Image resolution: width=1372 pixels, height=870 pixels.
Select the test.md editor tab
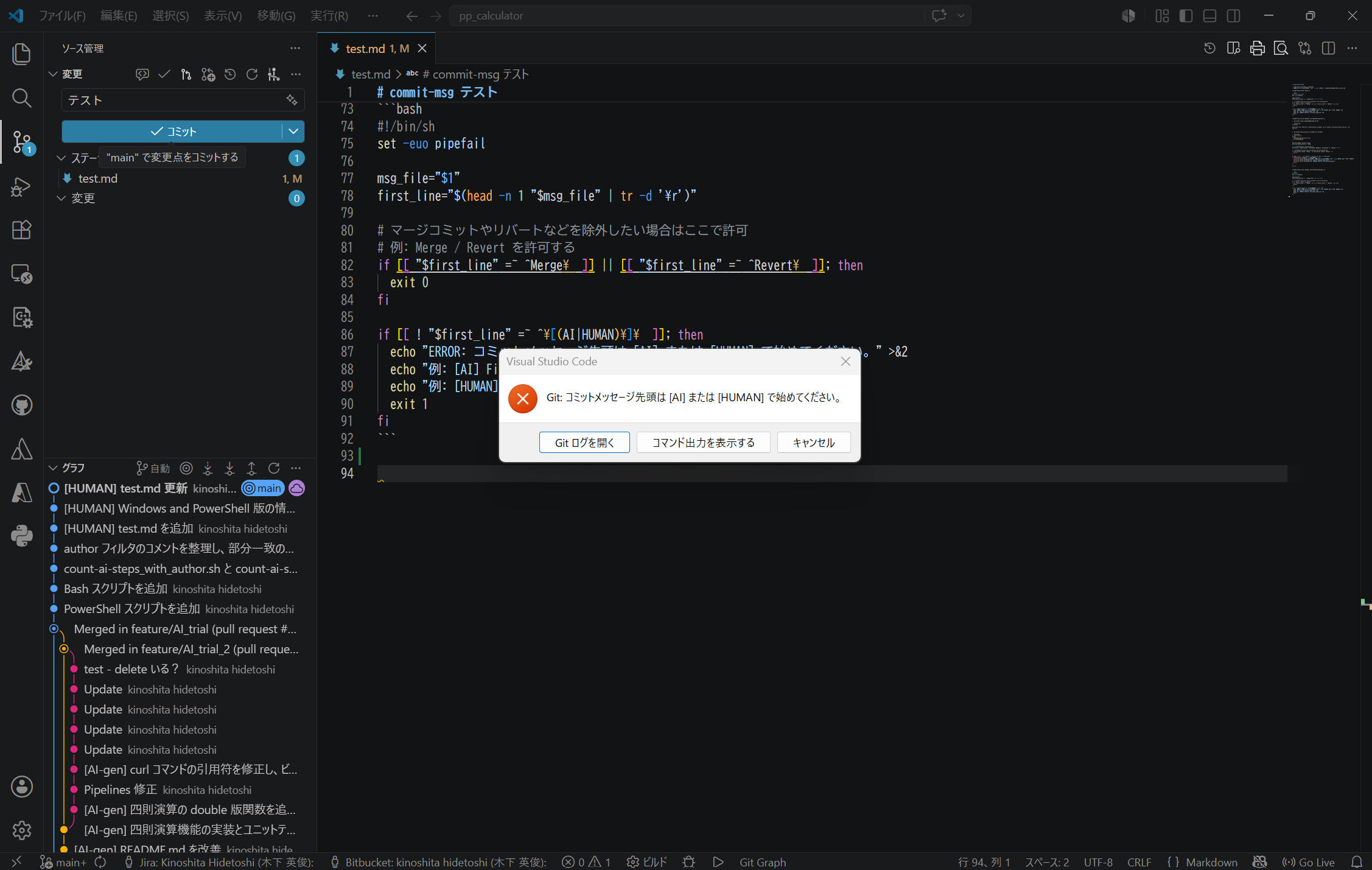[x=376, y=48]
